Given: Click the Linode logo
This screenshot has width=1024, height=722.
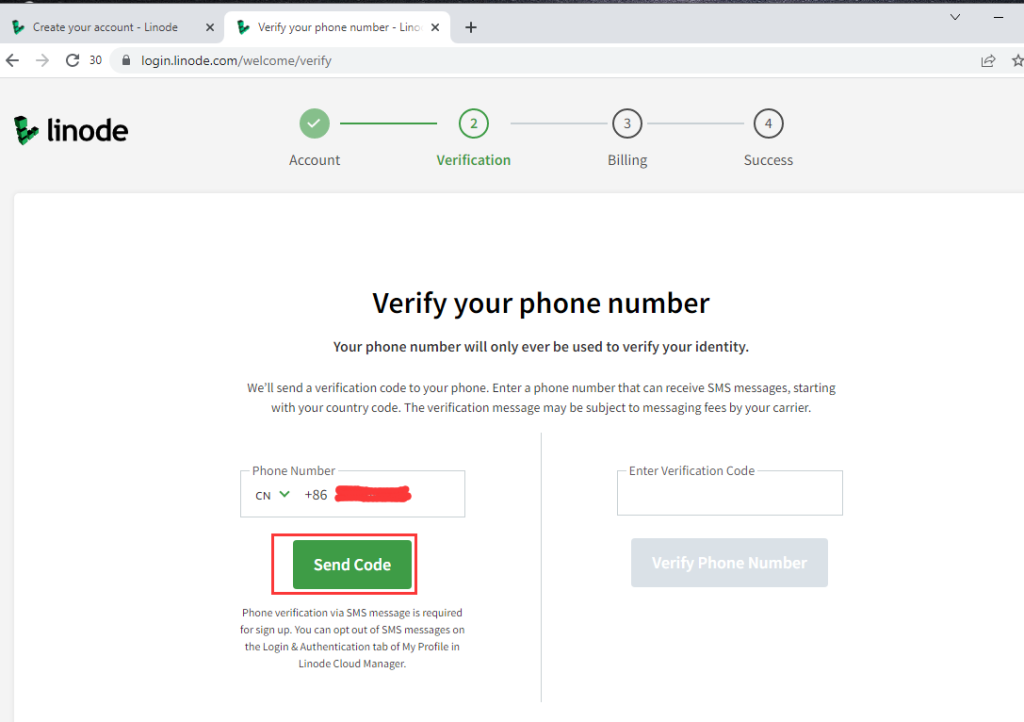Looking at the screenshot, I should 71,130.
